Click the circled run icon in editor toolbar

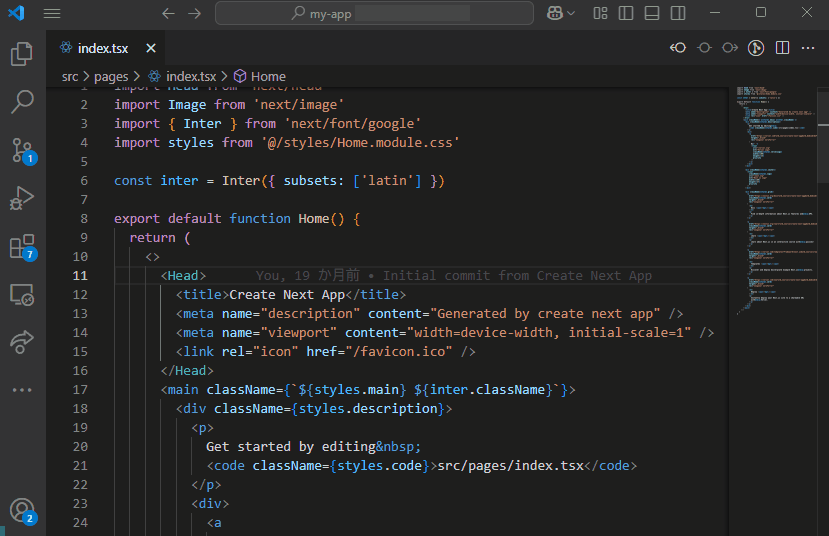point(756,48)
